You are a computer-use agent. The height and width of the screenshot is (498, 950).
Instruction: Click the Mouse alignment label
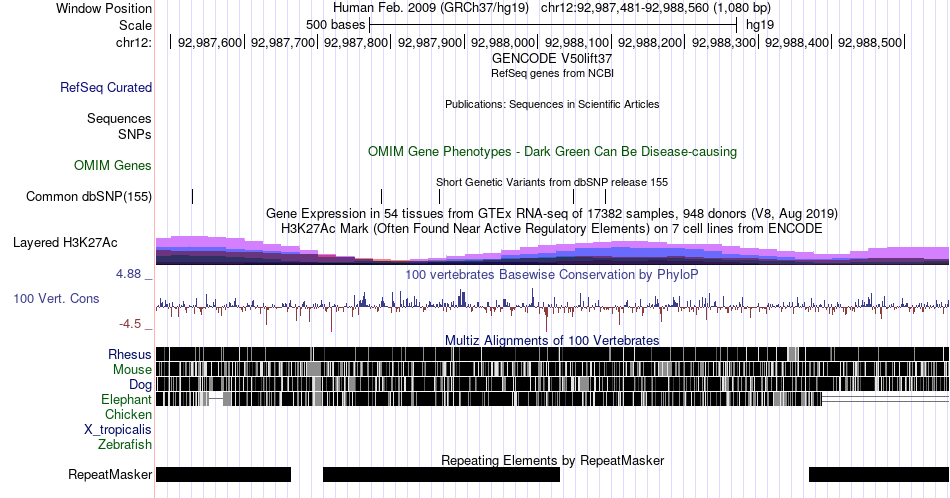tap(132, 370)
